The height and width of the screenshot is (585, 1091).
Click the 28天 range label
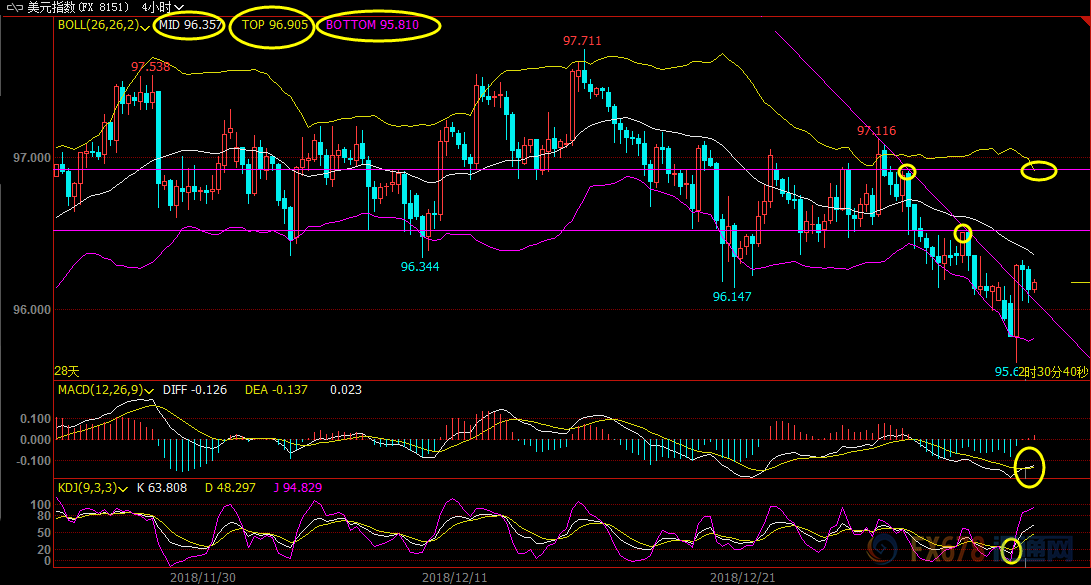66,370
